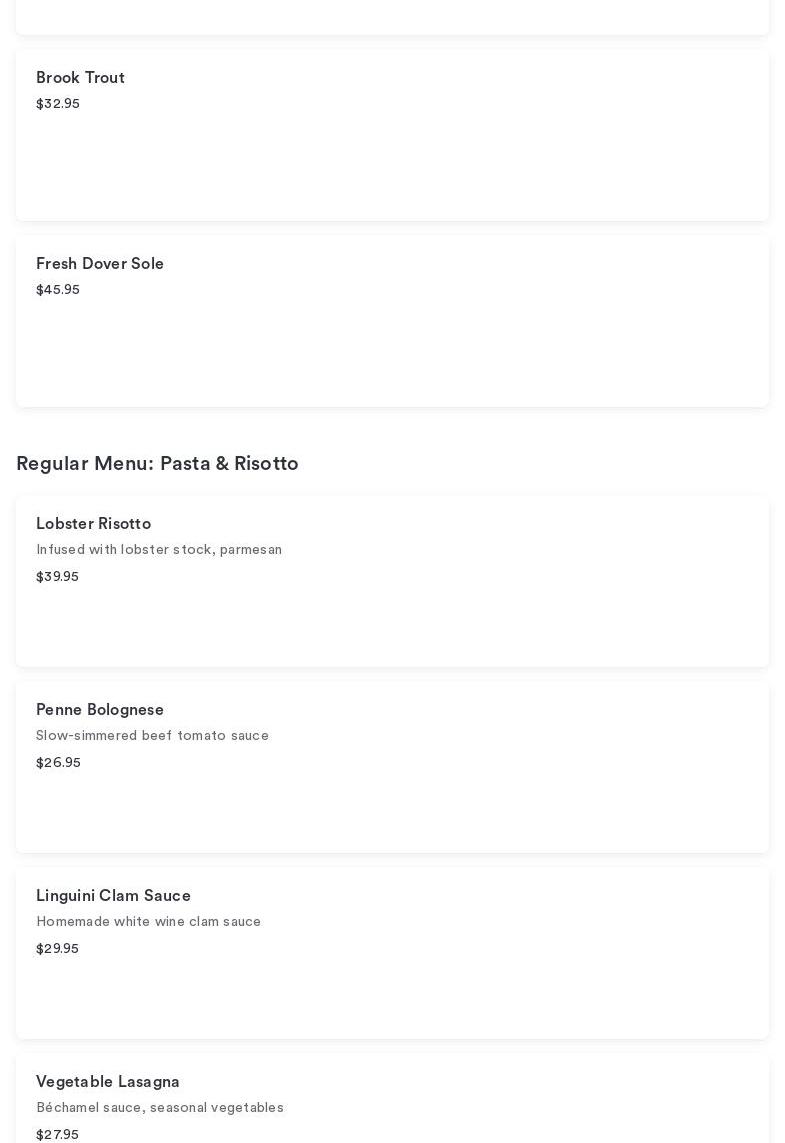Tap the $29.95 Linguini price
This screenshot has width=785, height=1143.
click(x=57, y=949)
